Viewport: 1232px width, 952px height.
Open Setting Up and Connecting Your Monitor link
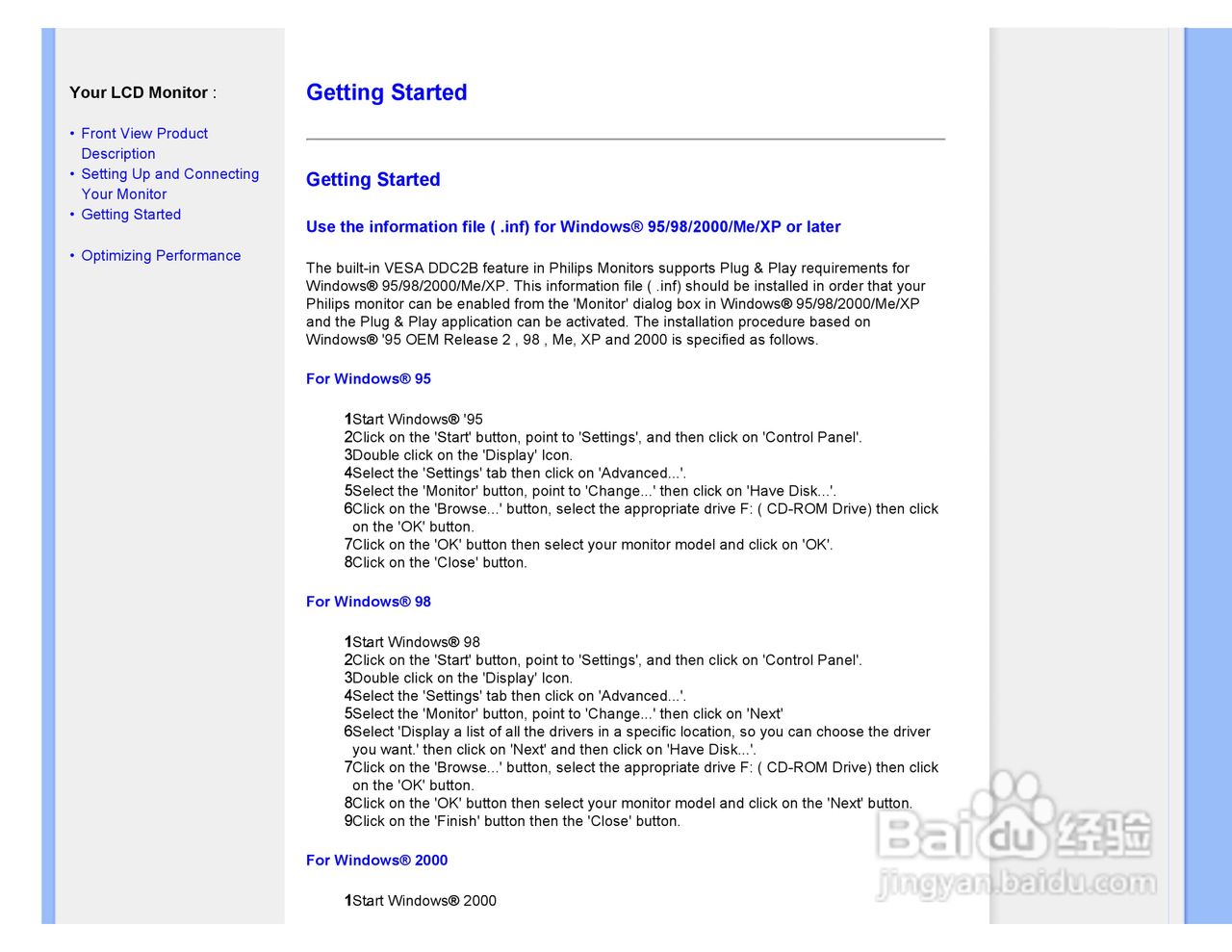(169, 174)
